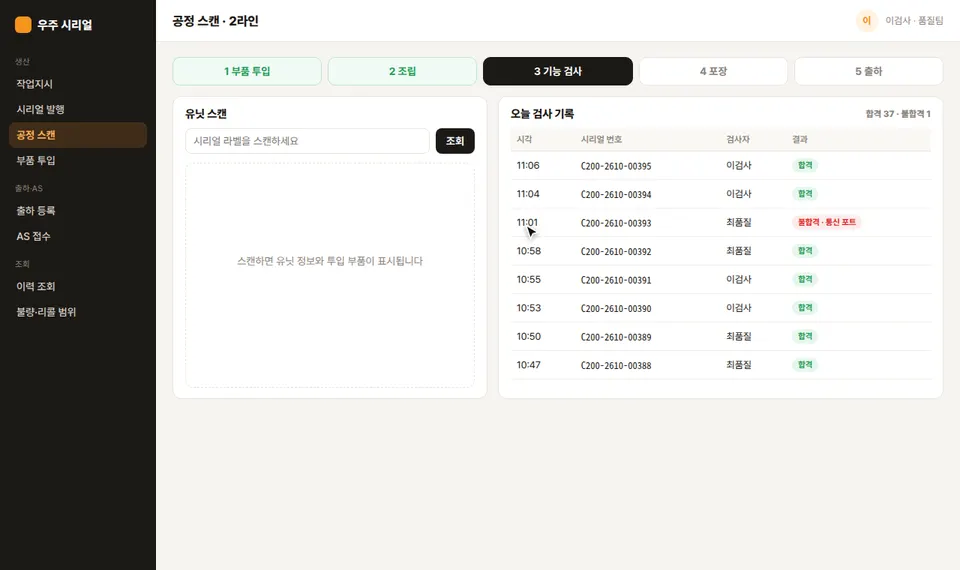Image resolution: width=960 pixels, height=570 pixels.
Task: Click the 불합격 · 통신 포트 badge
Action: pyautogui.click(x=827, y=222)
